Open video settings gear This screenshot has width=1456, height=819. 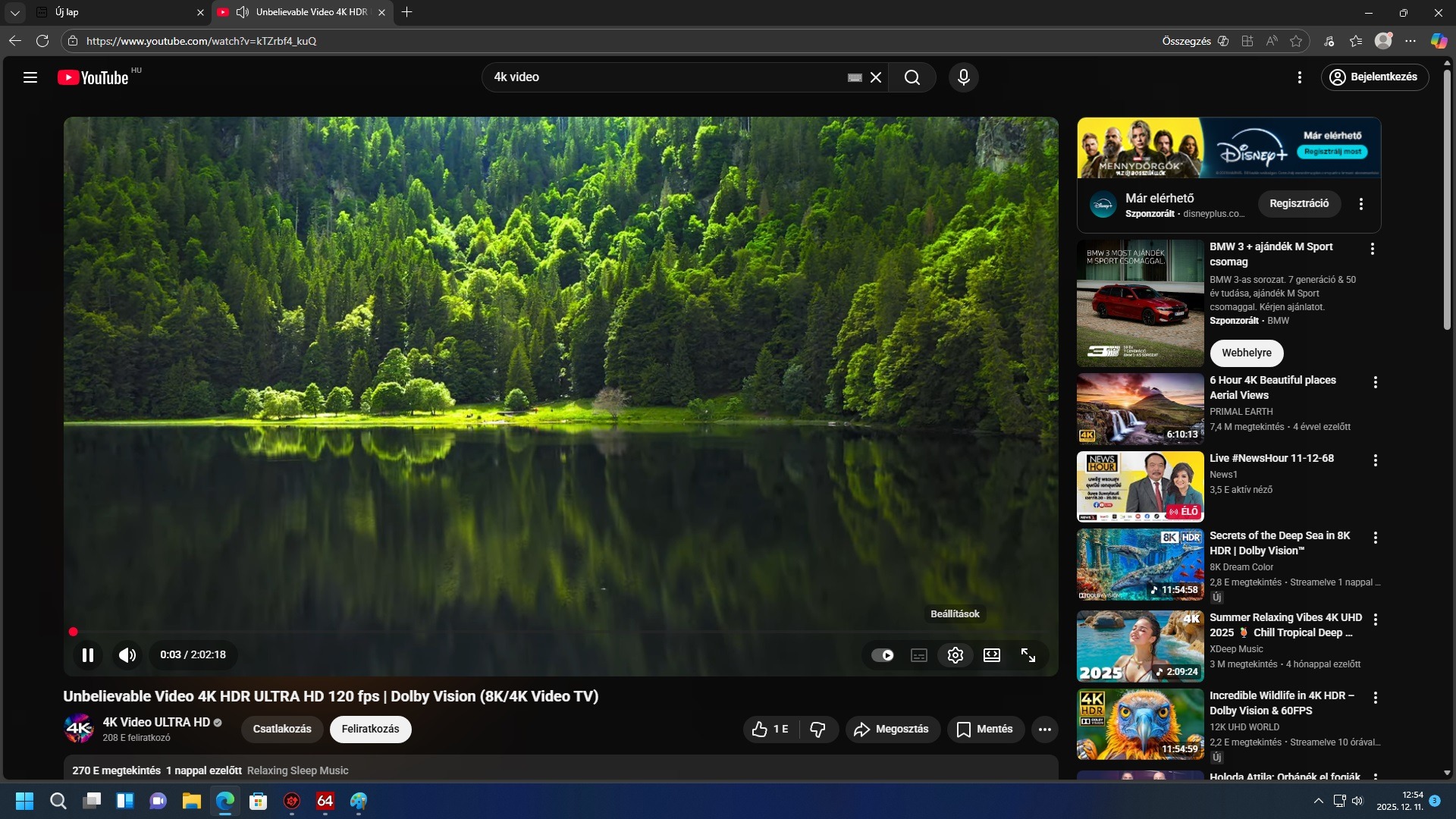(955, 655)
